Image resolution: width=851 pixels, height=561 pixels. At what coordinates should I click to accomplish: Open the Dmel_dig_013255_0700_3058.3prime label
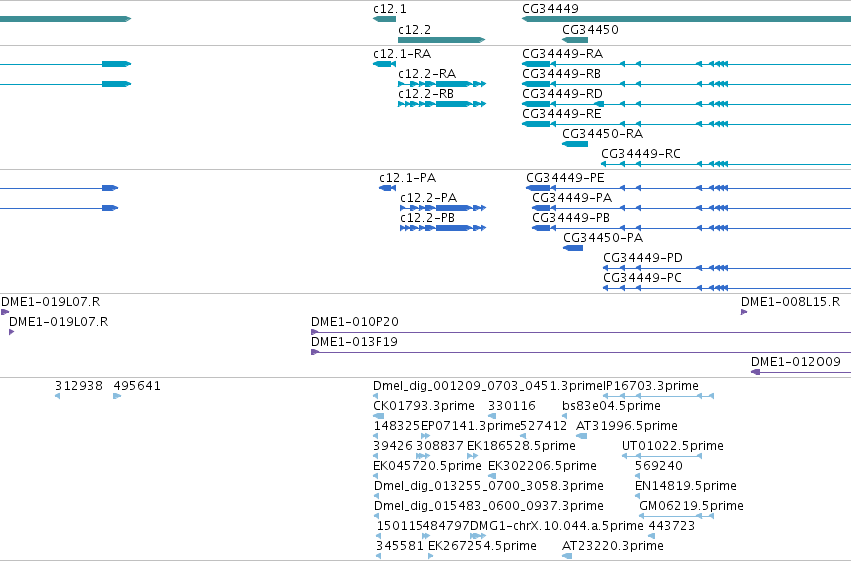tap(489, 487)
